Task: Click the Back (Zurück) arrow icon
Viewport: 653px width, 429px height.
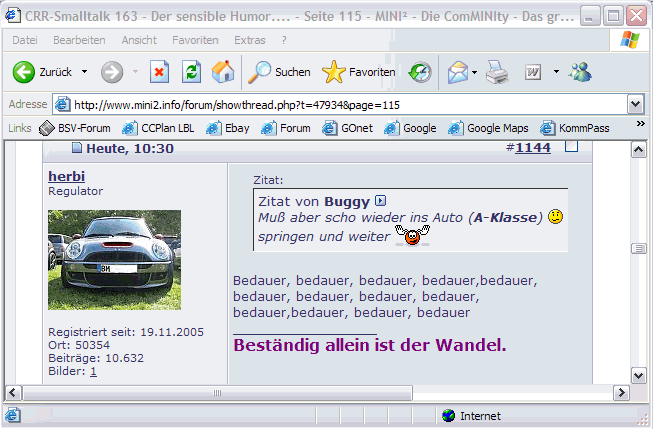Action: pos(24,72)
